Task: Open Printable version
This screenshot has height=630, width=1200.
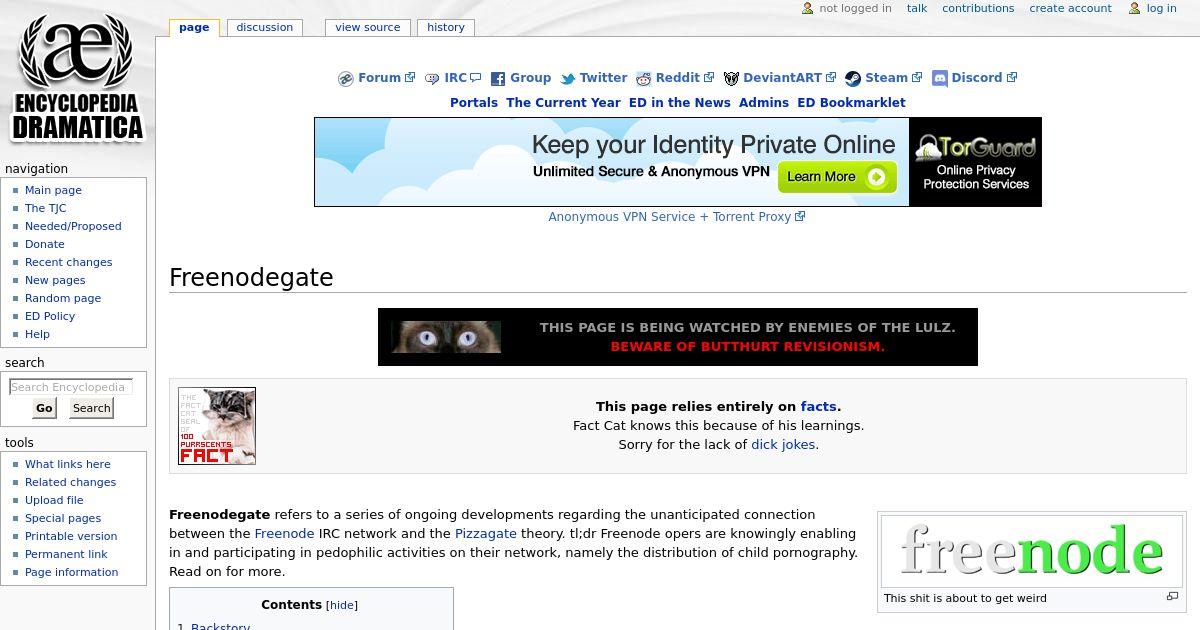Action: coord(71,536)
